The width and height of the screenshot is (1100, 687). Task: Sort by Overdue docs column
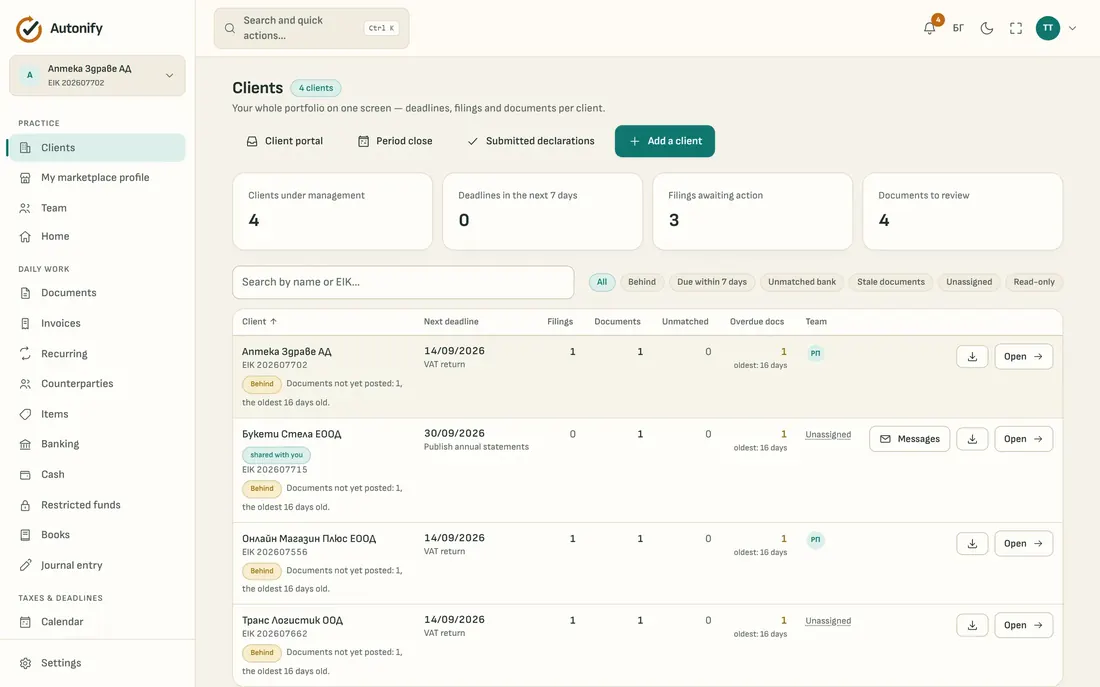point(757,321)
